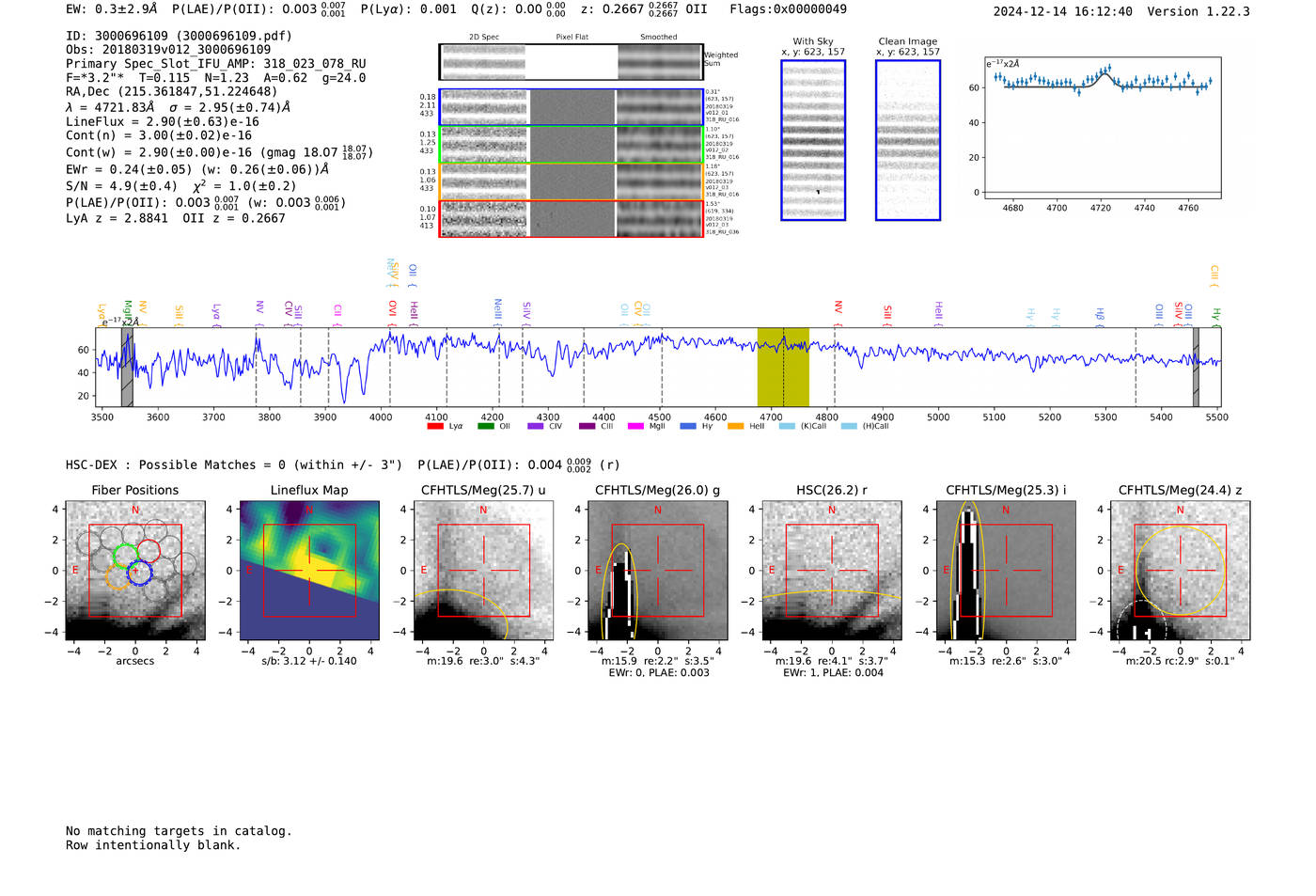Open the Clean Image thumbnail
Screen dimensions: 1316x896
[x=908, y=140]
